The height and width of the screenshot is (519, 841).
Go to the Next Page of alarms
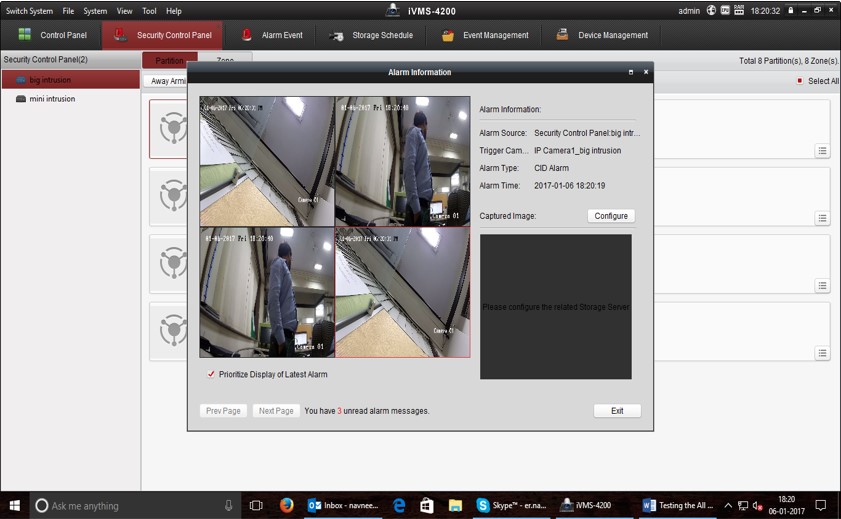[276, 411]
